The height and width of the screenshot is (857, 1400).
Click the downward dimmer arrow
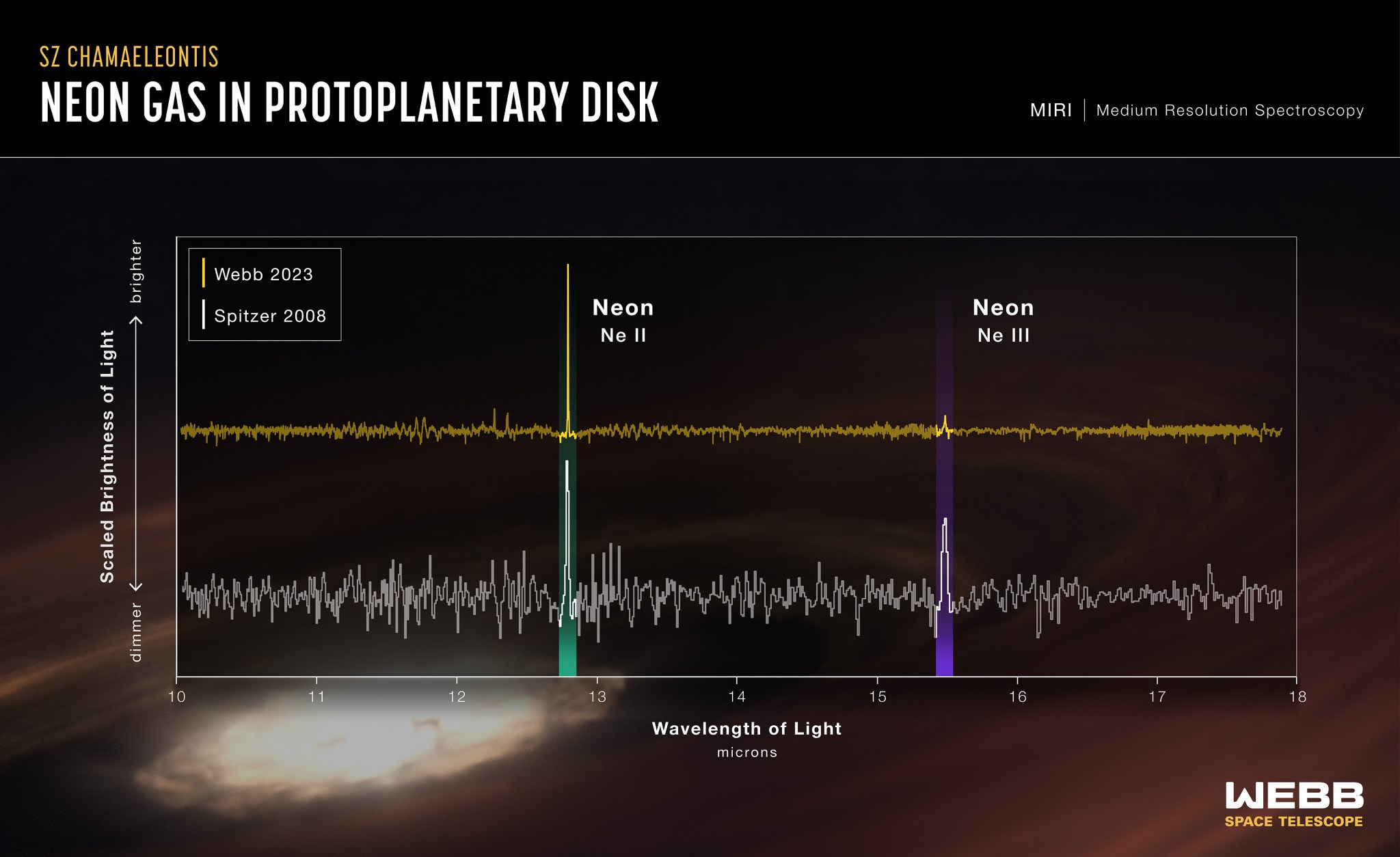[x=137, y=586]
